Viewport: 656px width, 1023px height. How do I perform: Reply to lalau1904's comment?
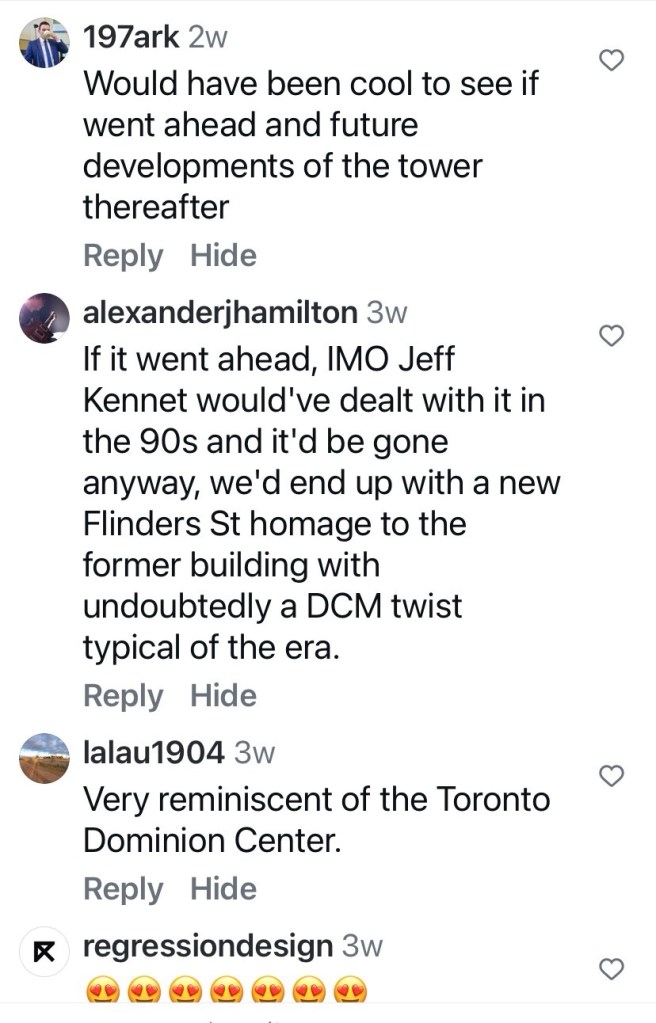pos(122,889)
